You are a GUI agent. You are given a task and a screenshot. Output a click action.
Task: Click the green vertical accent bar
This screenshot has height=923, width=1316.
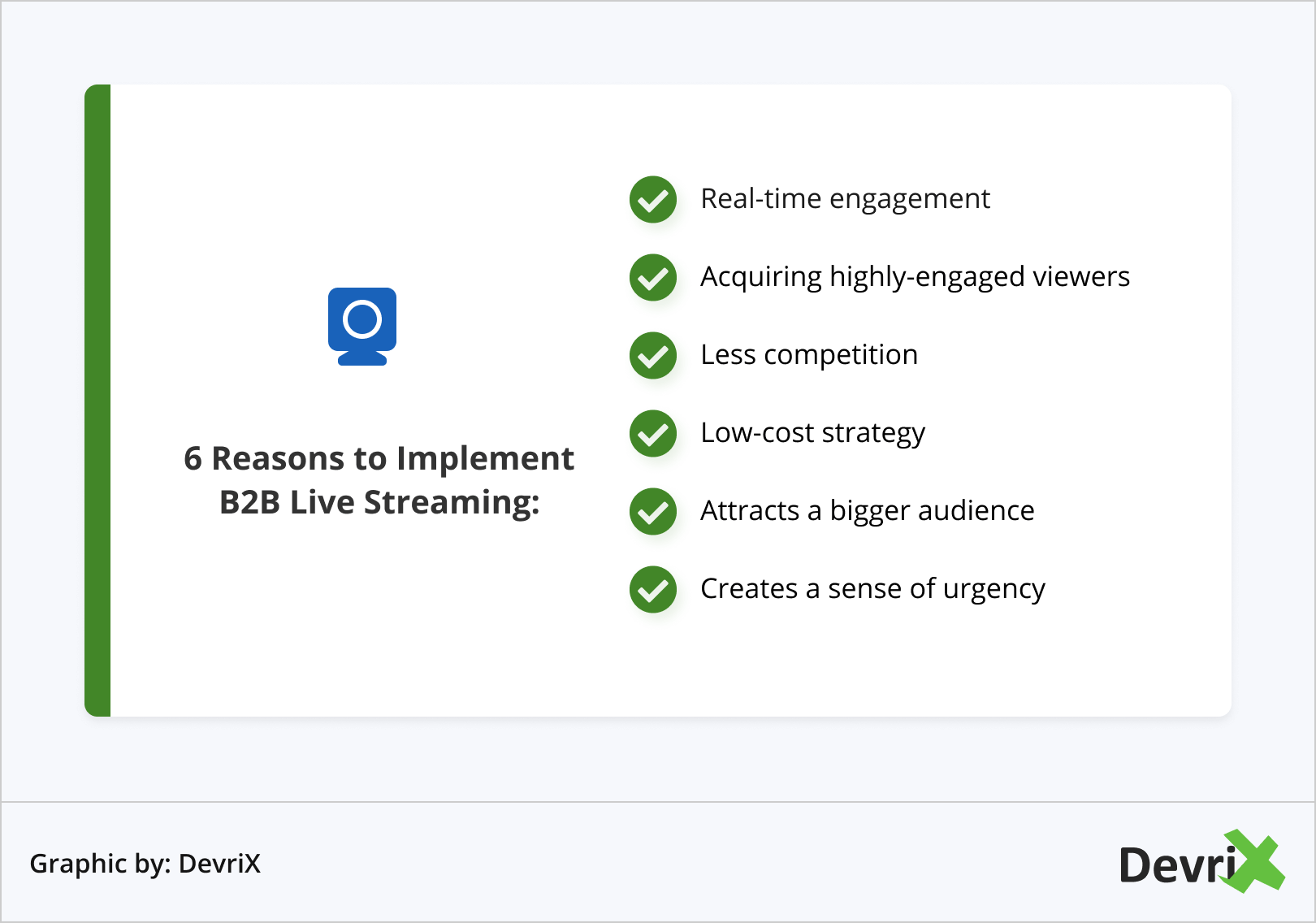click(x=97, y=400)
